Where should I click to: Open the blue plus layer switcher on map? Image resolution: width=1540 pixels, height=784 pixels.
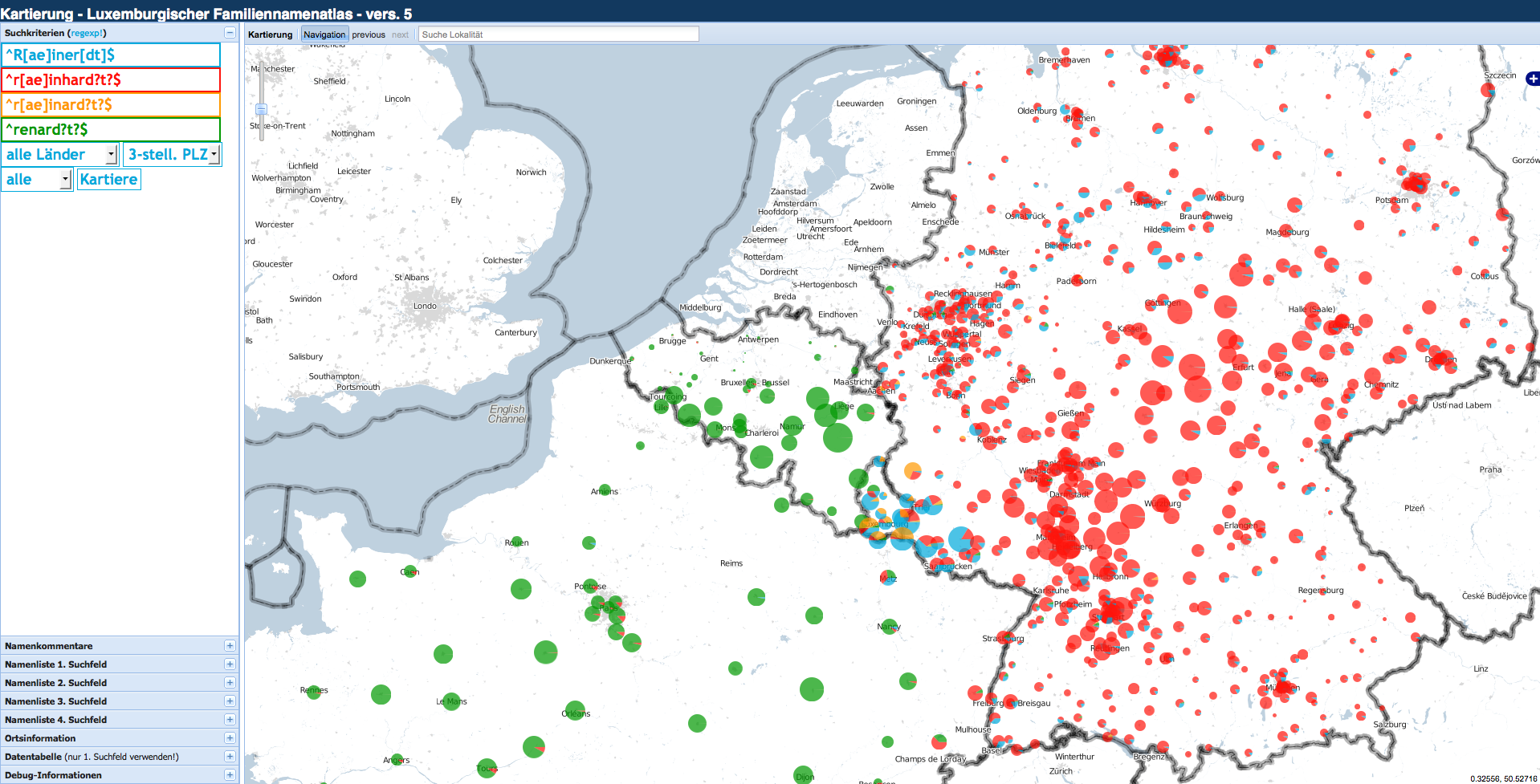pyautogui.click(x=1533, y=79)
